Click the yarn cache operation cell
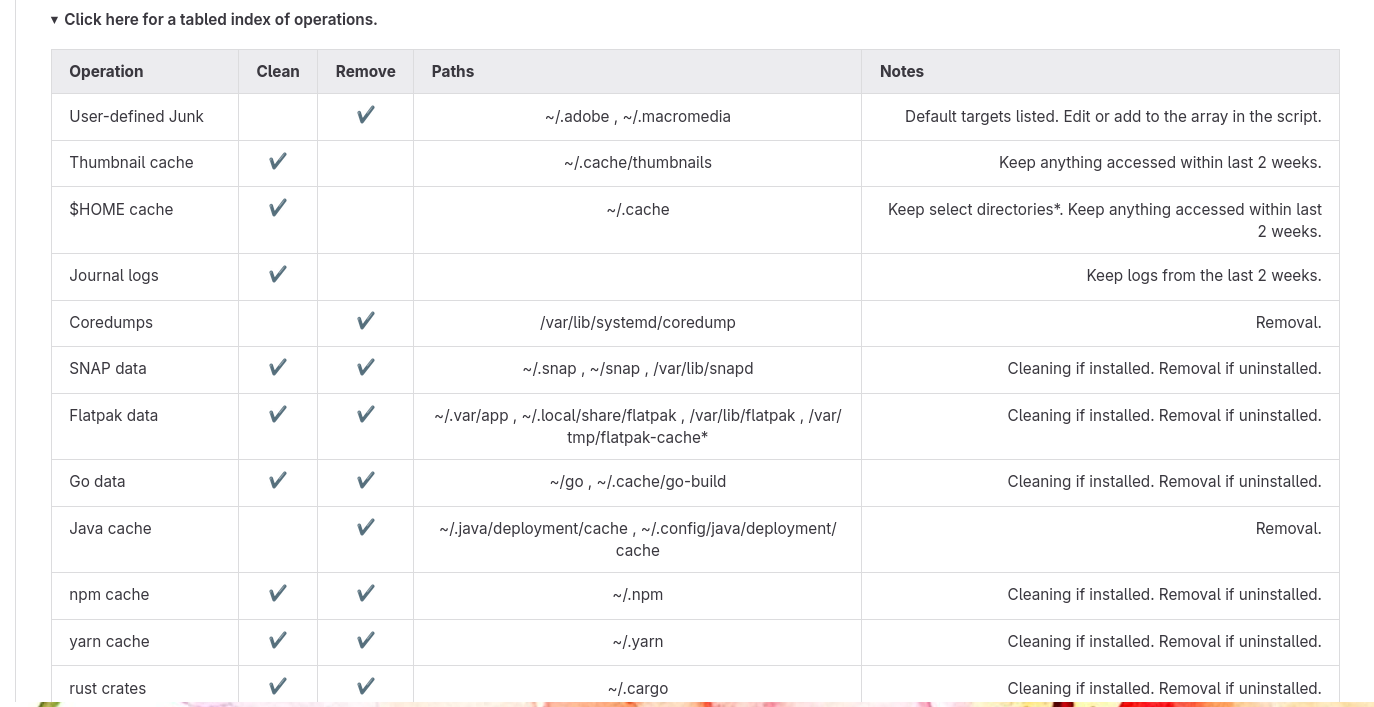The height and width of the screenshot is (707, 1374). pyautogui.click(x=145, y=643)
